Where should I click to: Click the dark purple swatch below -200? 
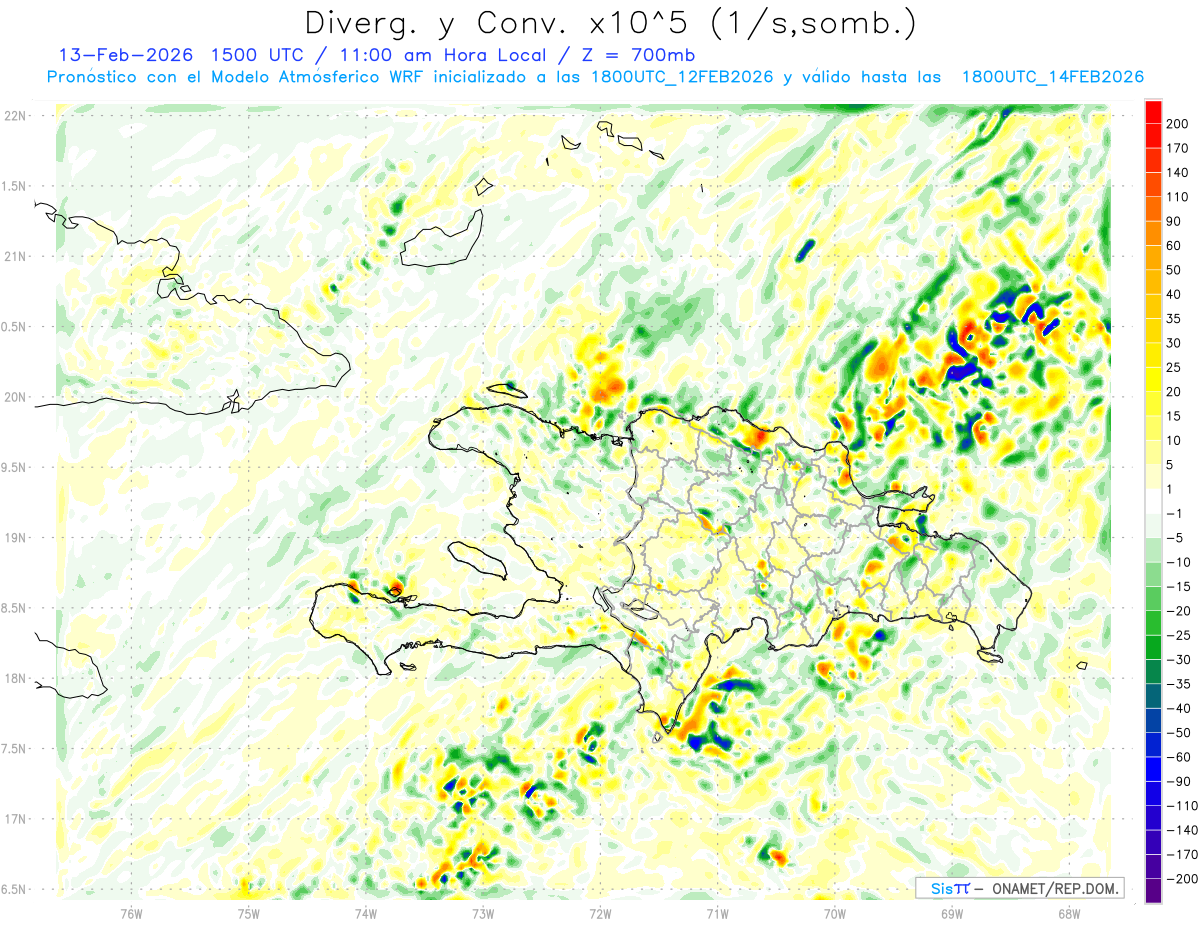tap(1153, 891)
